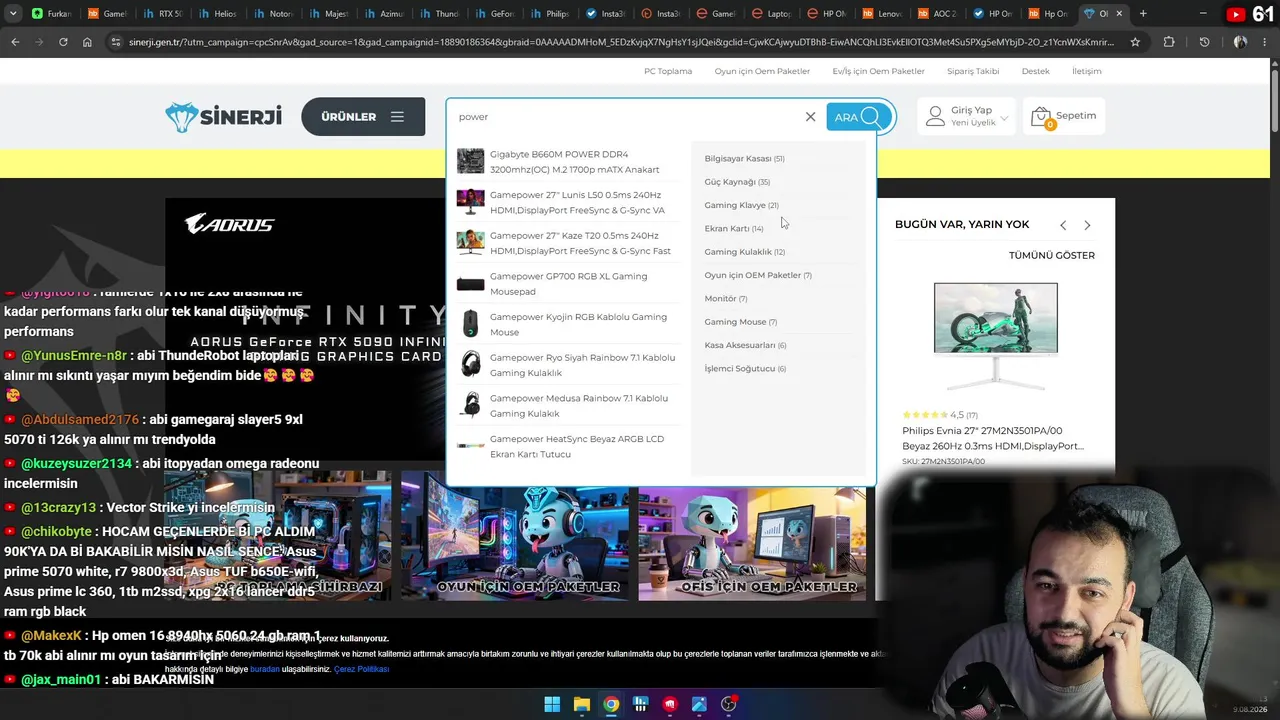Close the active Sinerji browser tab
This screenshot has width=1280, height=720.
(x=1119, y=14)
